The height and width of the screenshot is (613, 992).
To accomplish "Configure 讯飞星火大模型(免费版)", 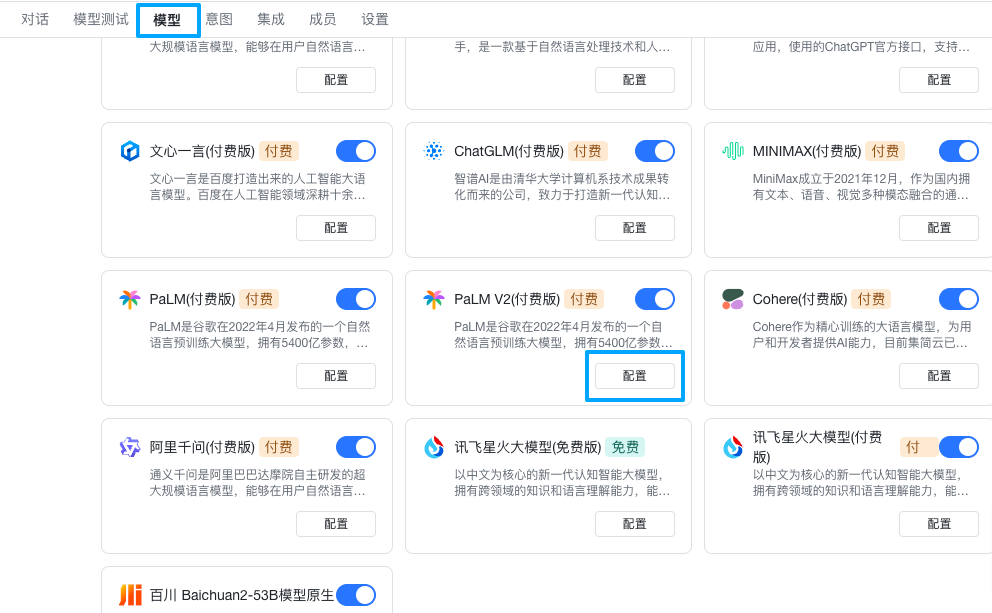I will pyautogui.click(x=635, y=524).
